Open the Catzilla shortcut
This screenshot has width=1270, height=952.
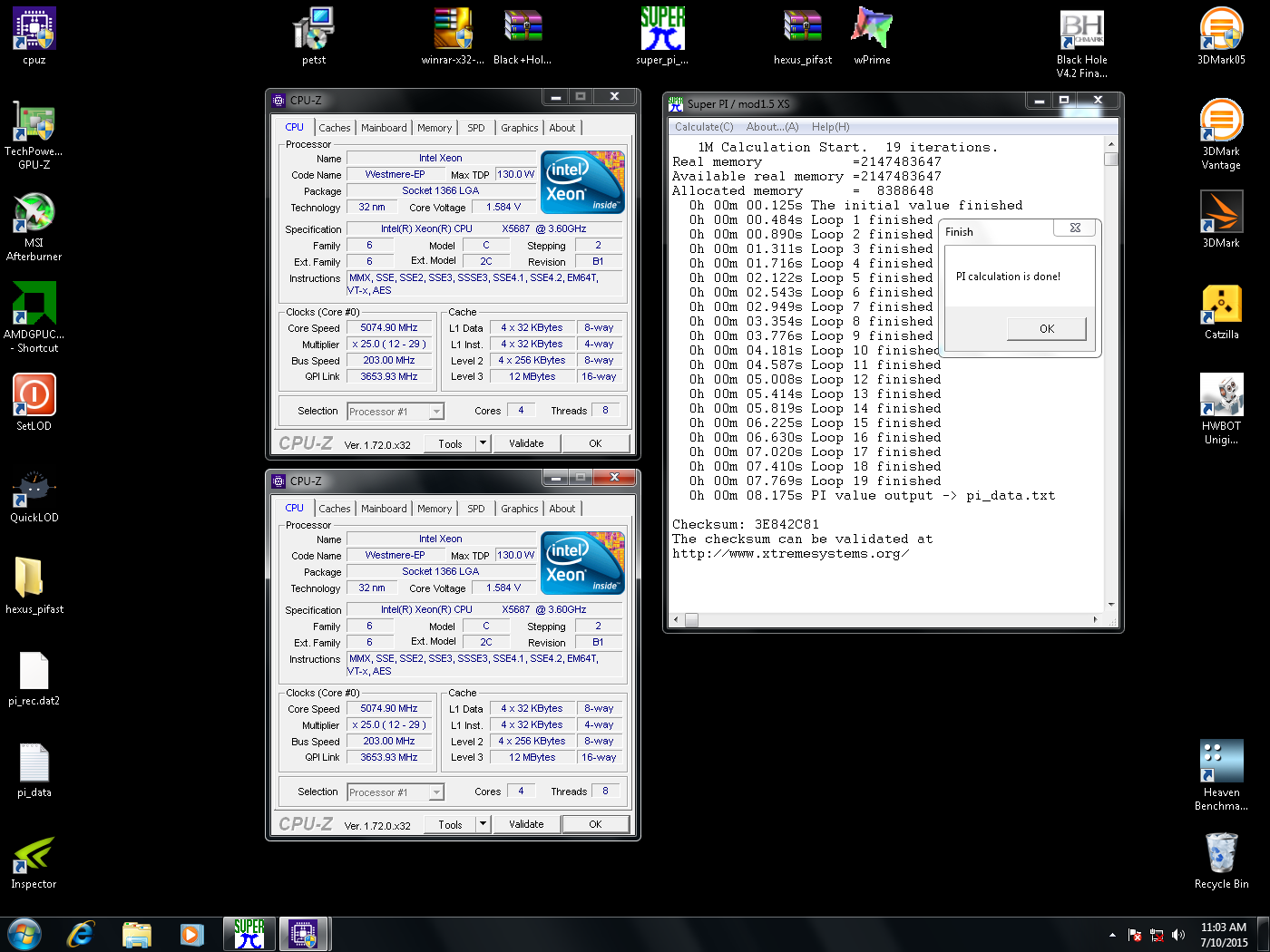1221,311
